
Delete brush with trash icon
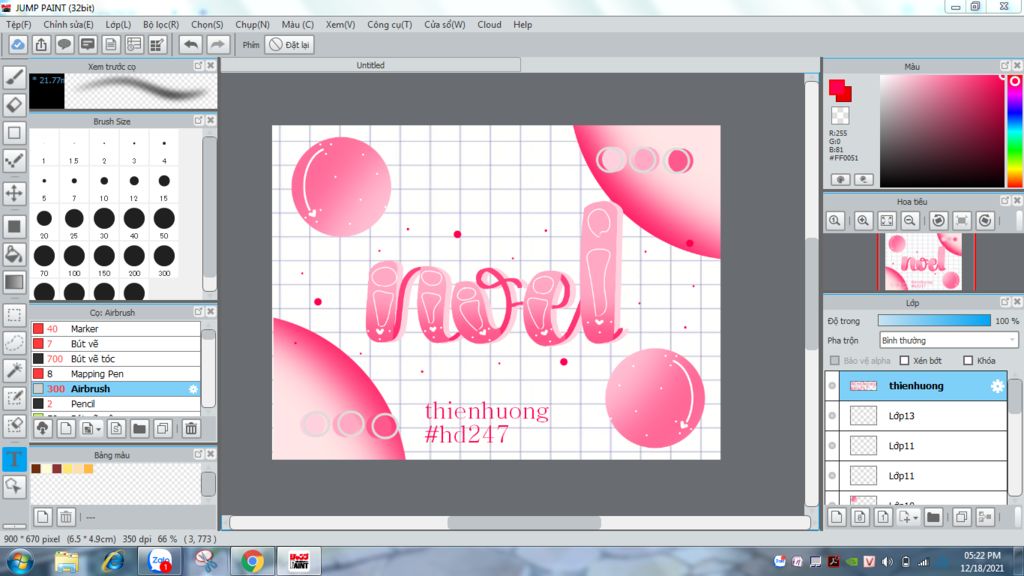[191, 428]
